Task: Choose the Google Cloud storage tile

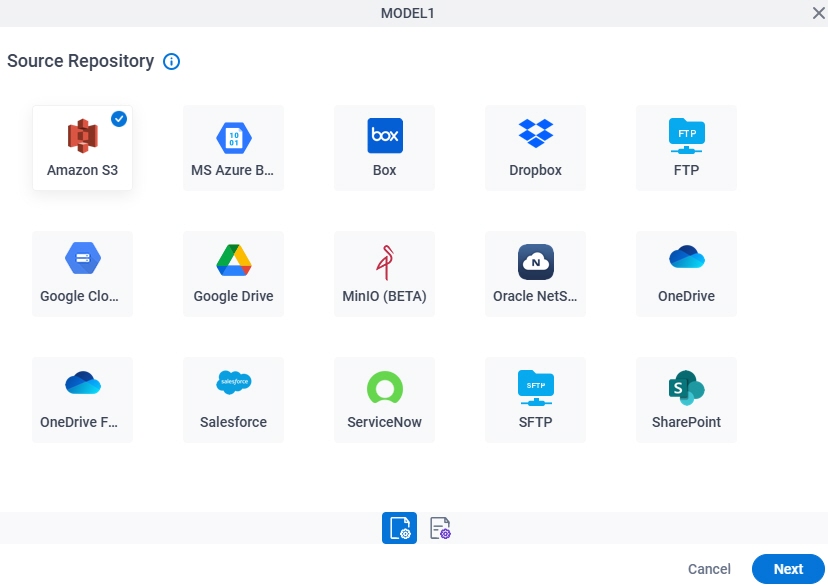Action: coord(82,274)
